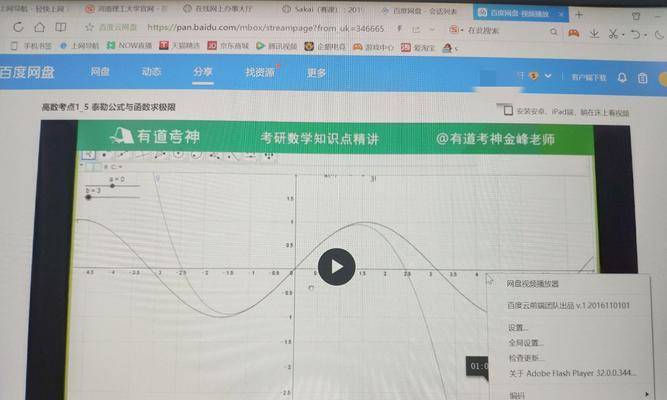The height and width of the screenshot is (400, 667).
Task: Switch to the 百度网盘-会话列表 tab
Action: coord(419,11)
